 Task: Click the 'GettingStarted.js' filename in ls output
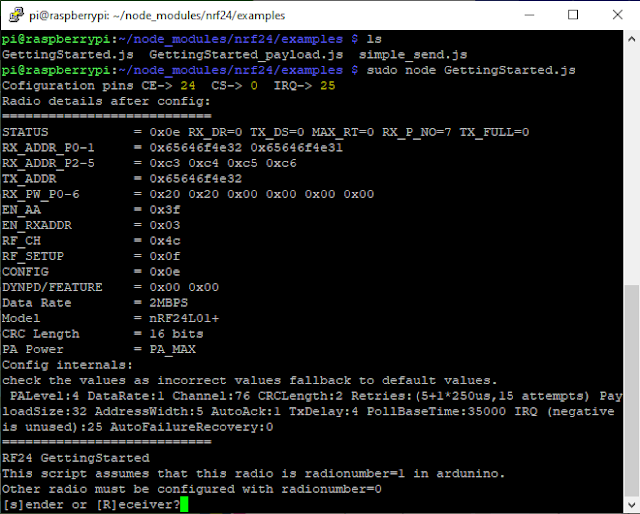(68, 55)
